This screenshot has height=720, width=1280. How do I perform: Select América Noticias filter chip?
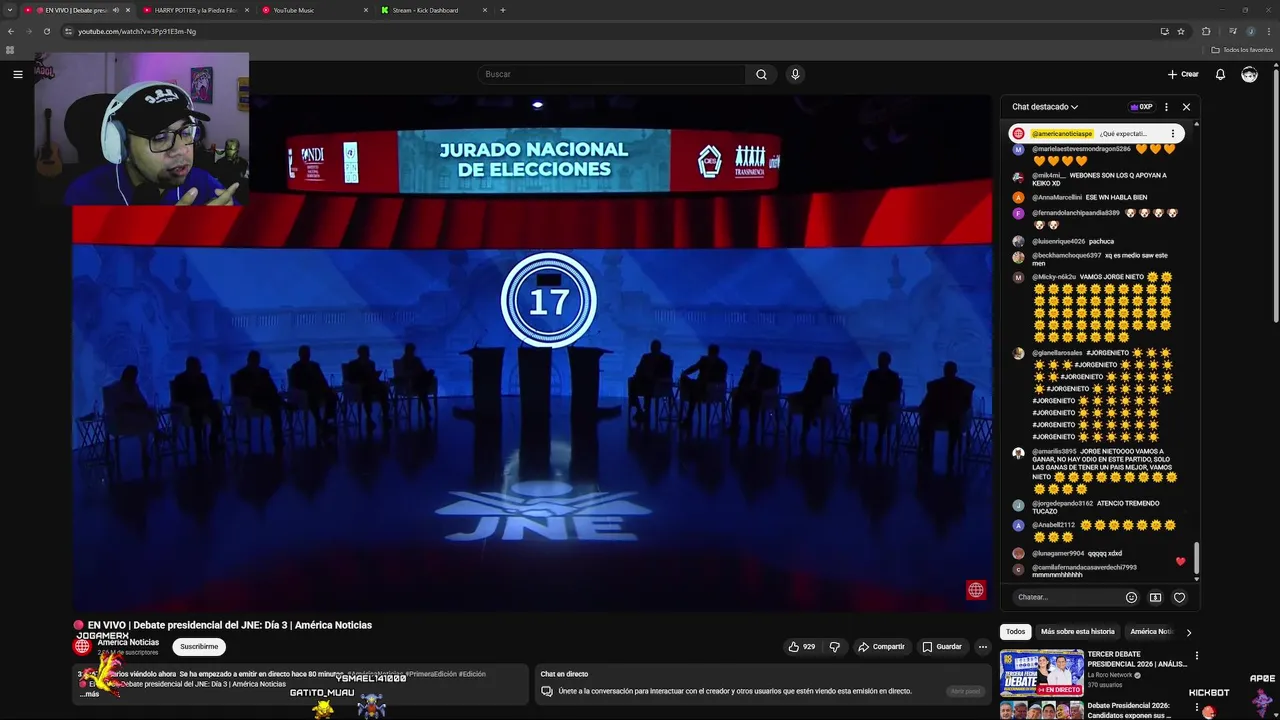point(1151,632)
